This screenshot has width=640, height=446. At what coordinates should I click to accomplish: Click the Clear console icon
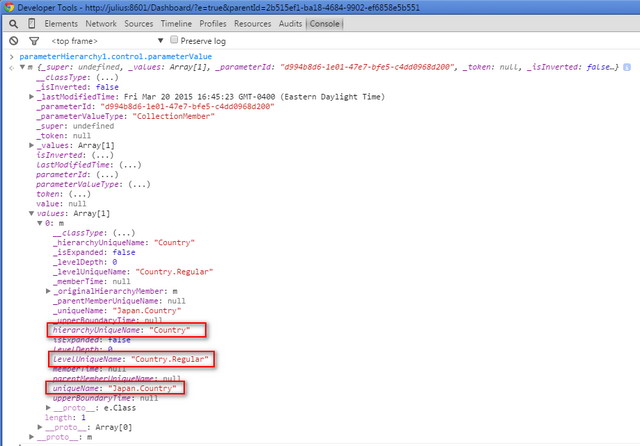(x=12, y=41)
